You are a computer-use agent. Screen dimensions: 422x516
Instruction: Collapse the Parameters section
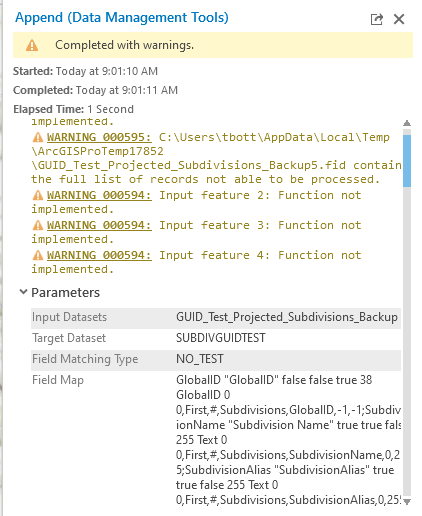coord(23,292)
